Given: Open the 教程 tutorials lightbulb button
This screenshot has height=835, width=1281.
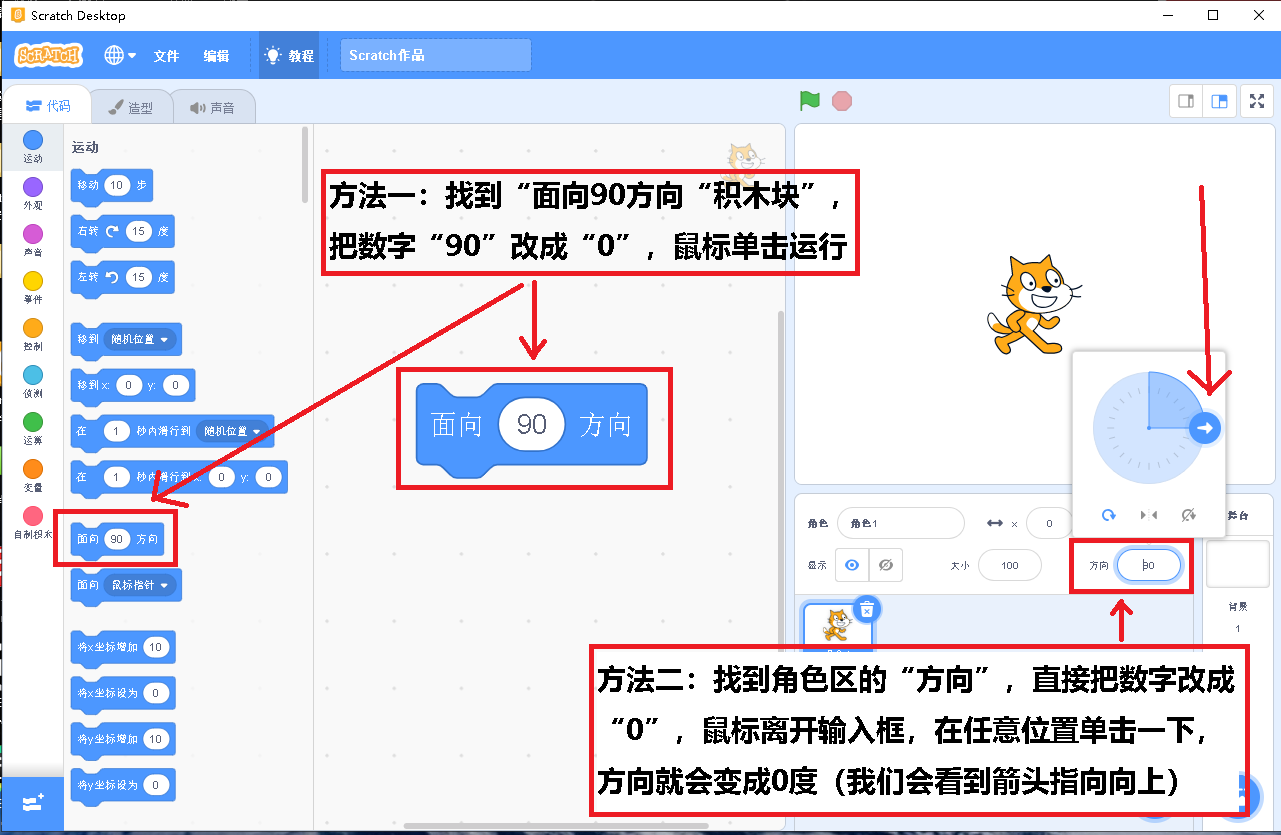Looking at the screenshot, I should click(x=288, y=56).
